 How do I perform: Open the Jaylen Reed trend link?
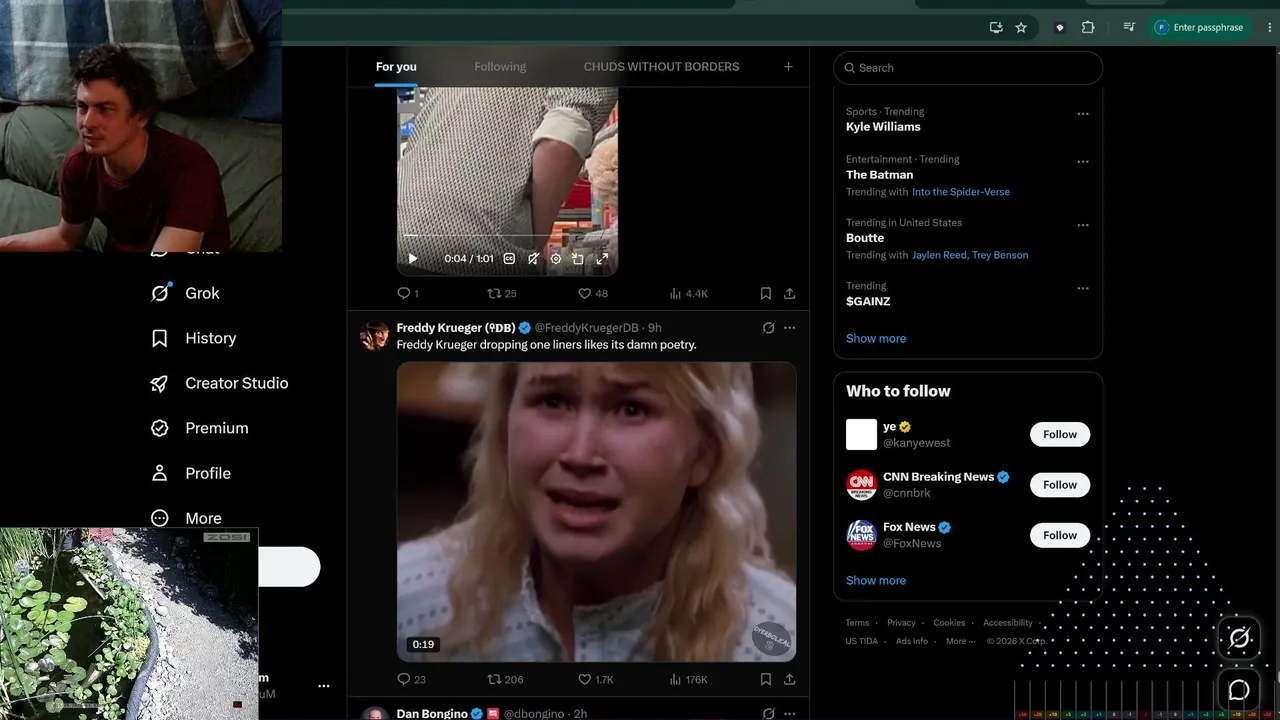(x=939, y=255)
